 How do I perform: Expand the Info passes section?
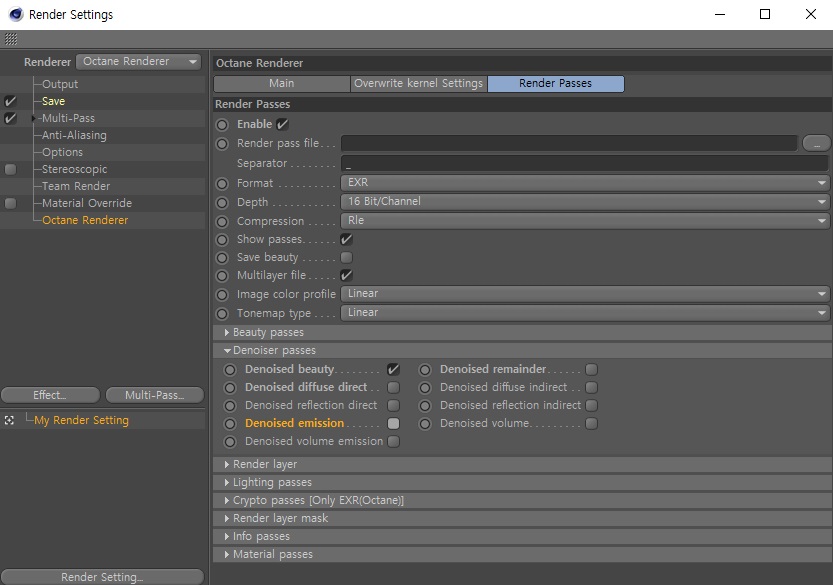pyautogui.click(x=523, y=537)
